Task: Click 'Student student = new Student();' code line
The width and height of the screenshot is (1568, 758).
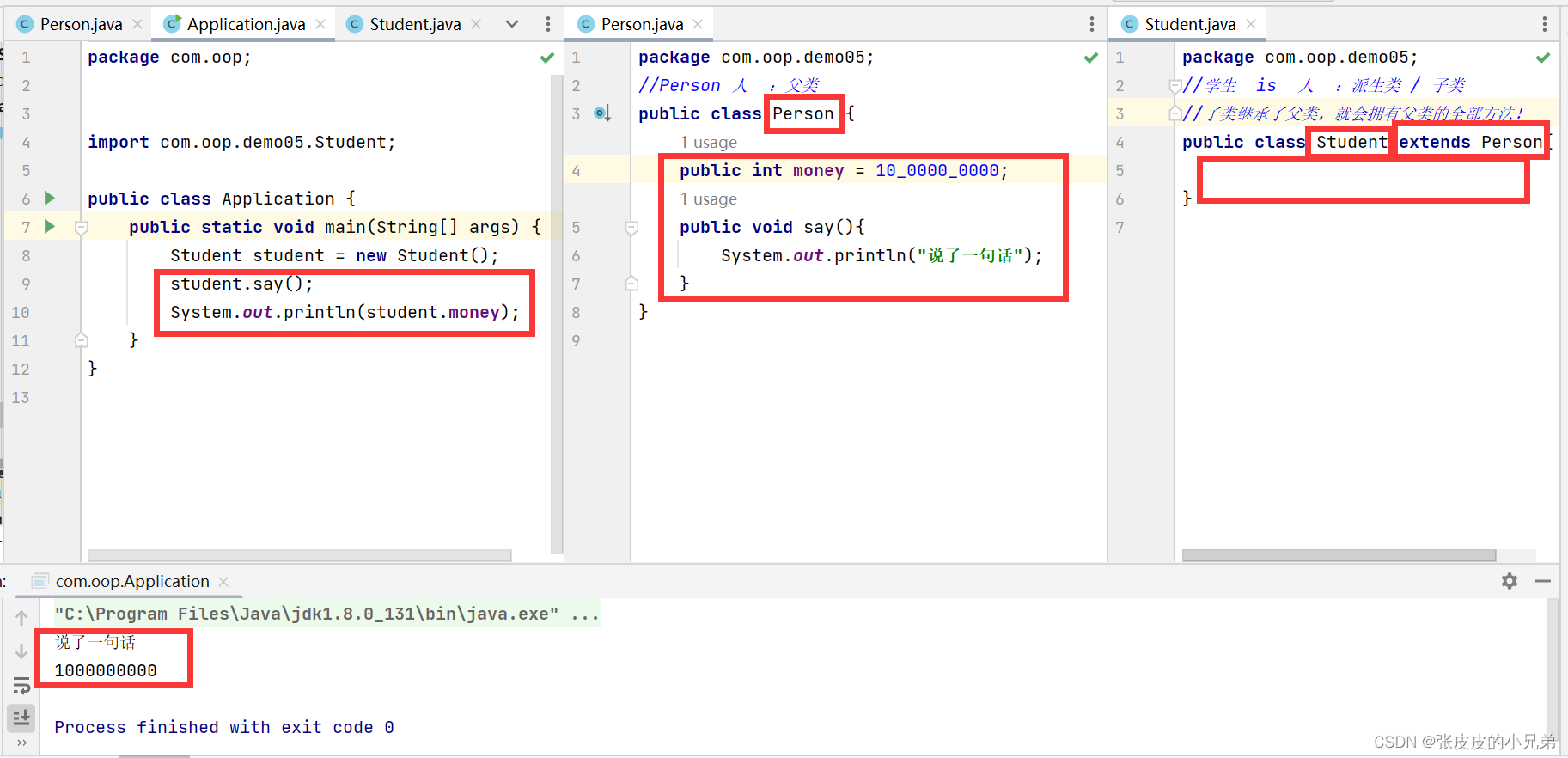Action: (334, 255)
